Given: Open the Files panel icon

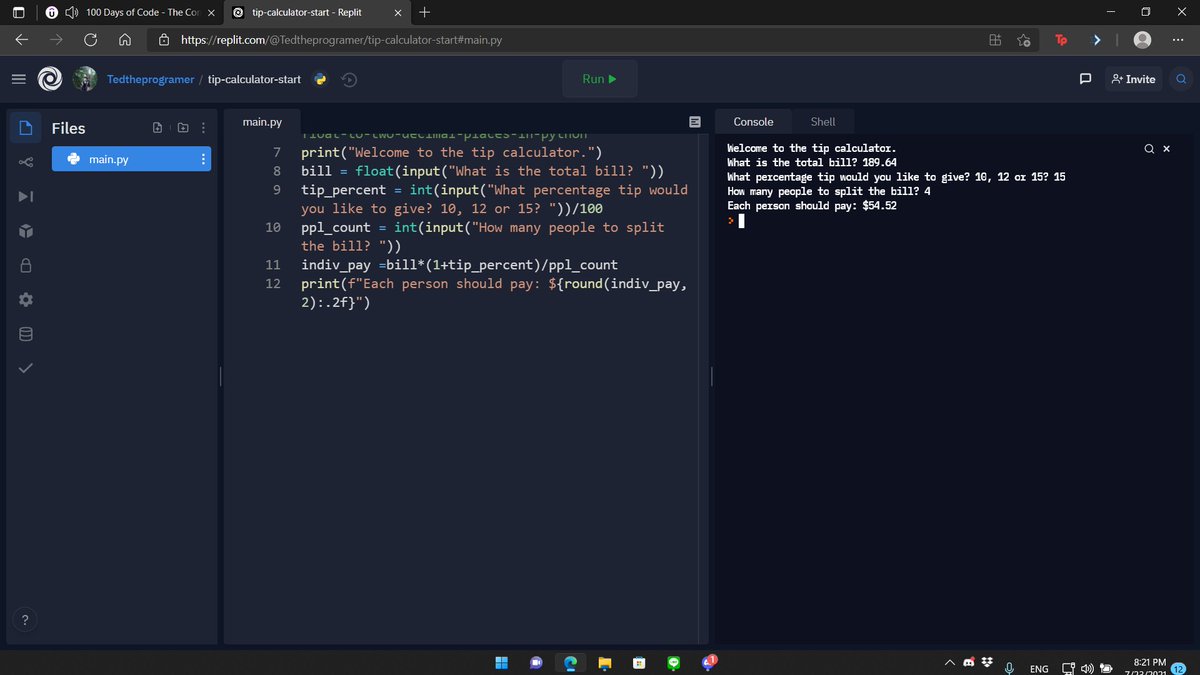Looking at the screenshot, I should [x=25, y=128].
